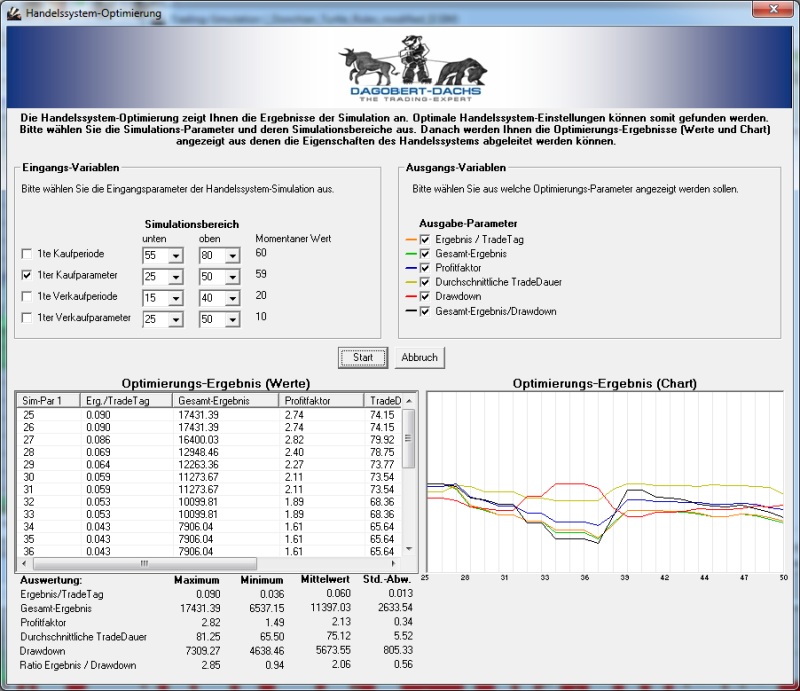Click Profitfaktor value 2.27
Screen dimensions: 800x691
point(294,465)
